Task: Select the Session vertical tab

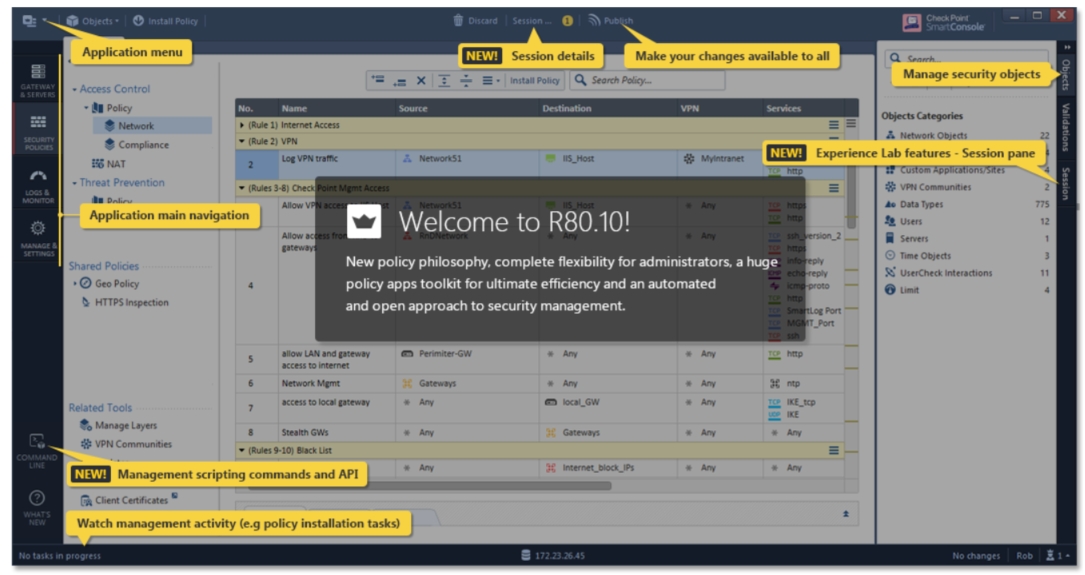Action: coord(1066,183)
